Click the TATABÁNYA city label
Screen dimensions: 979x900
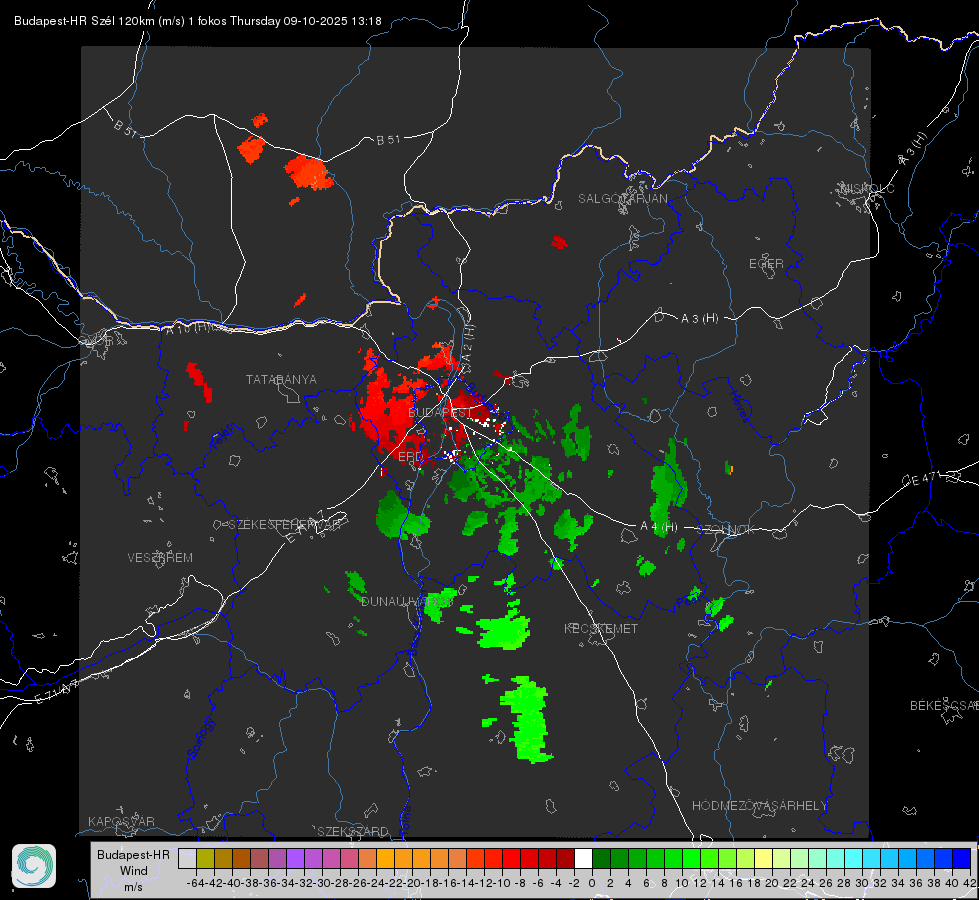coord(281,380)
